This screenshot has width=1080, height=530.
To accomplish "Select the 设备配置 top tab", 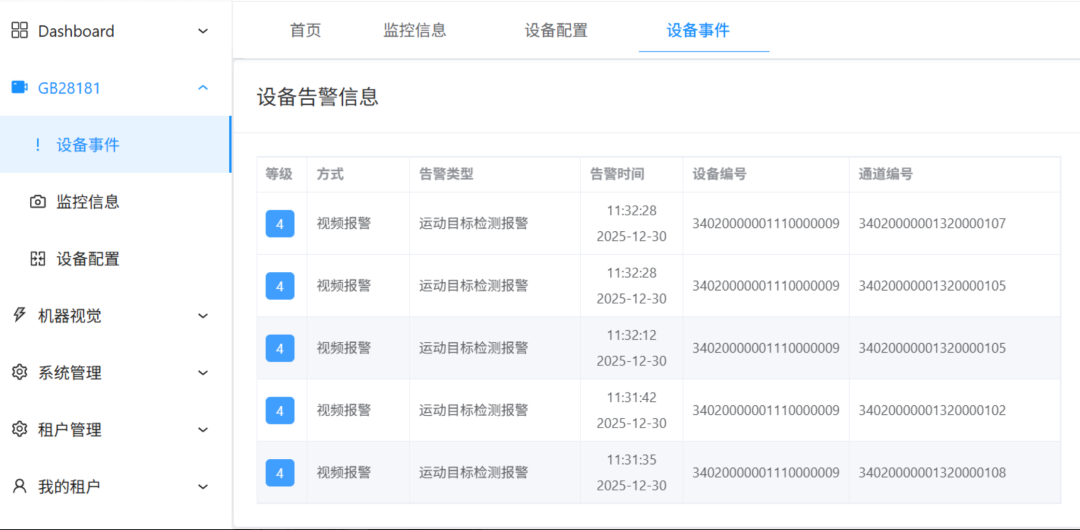I will (x=556, y=30).
